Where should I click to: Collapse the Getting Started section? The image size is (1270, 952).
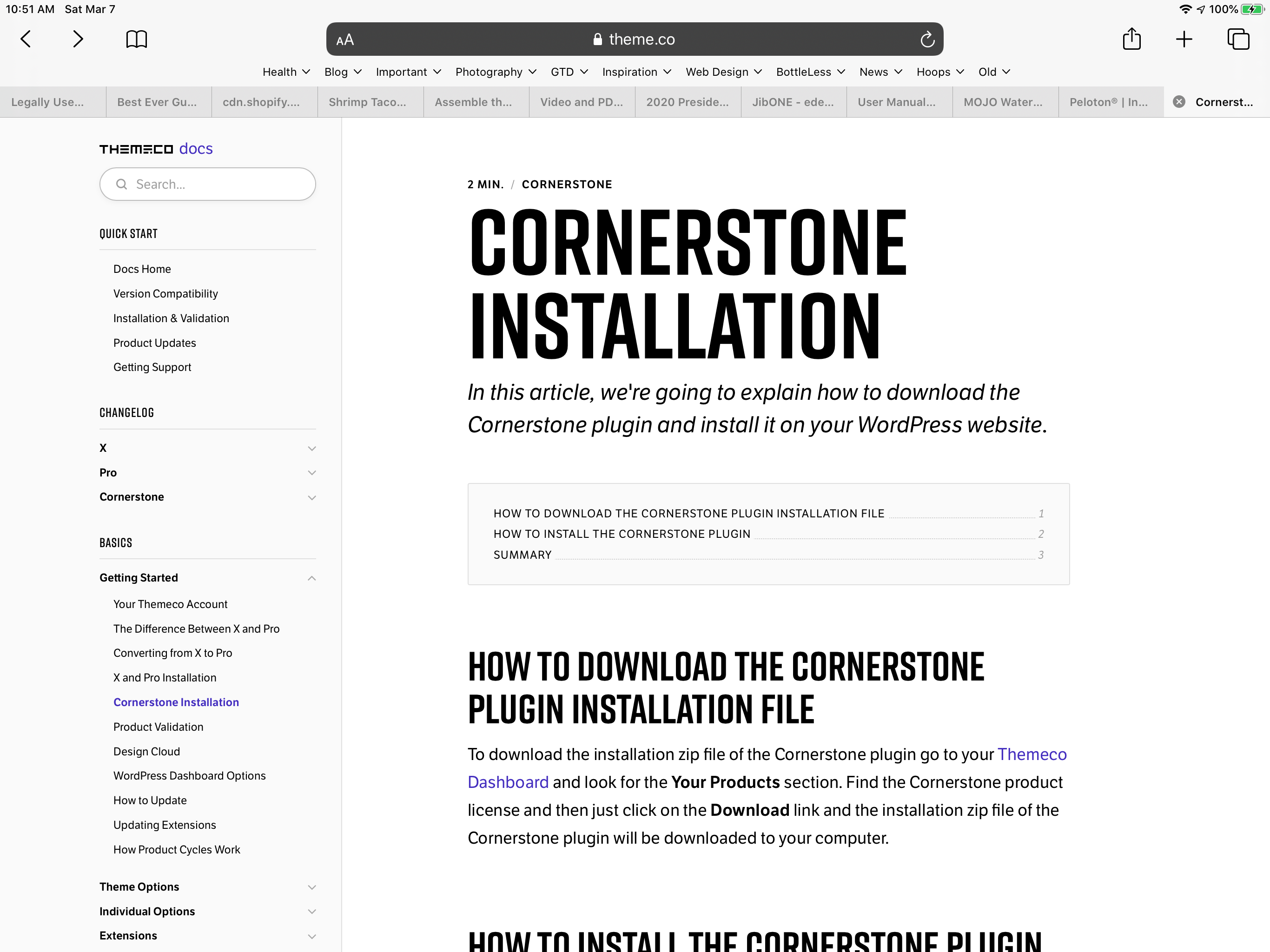207,578
